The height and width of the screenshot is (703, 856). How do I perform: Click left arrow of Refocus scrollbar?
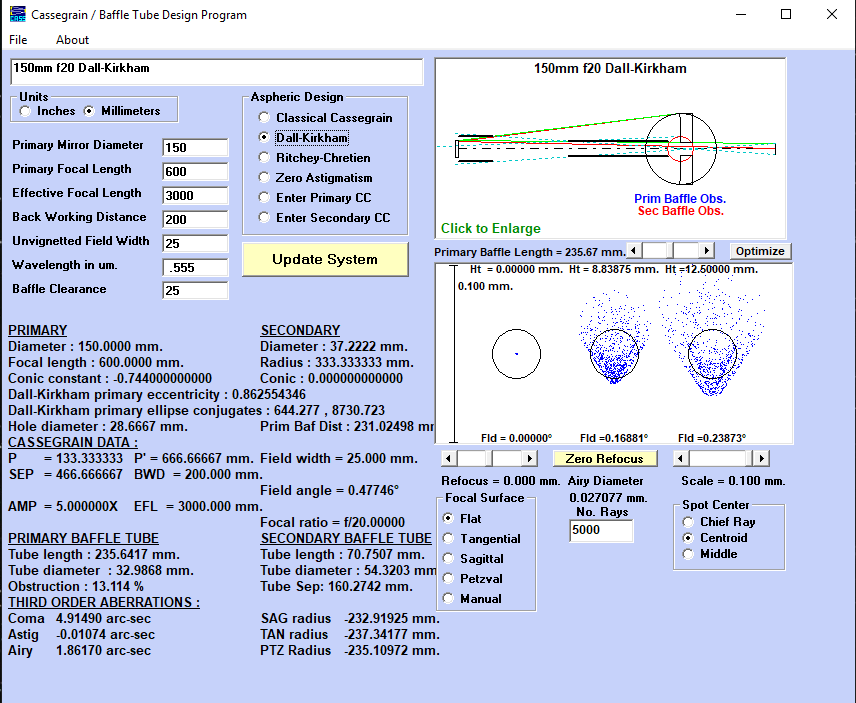(448, 458)
